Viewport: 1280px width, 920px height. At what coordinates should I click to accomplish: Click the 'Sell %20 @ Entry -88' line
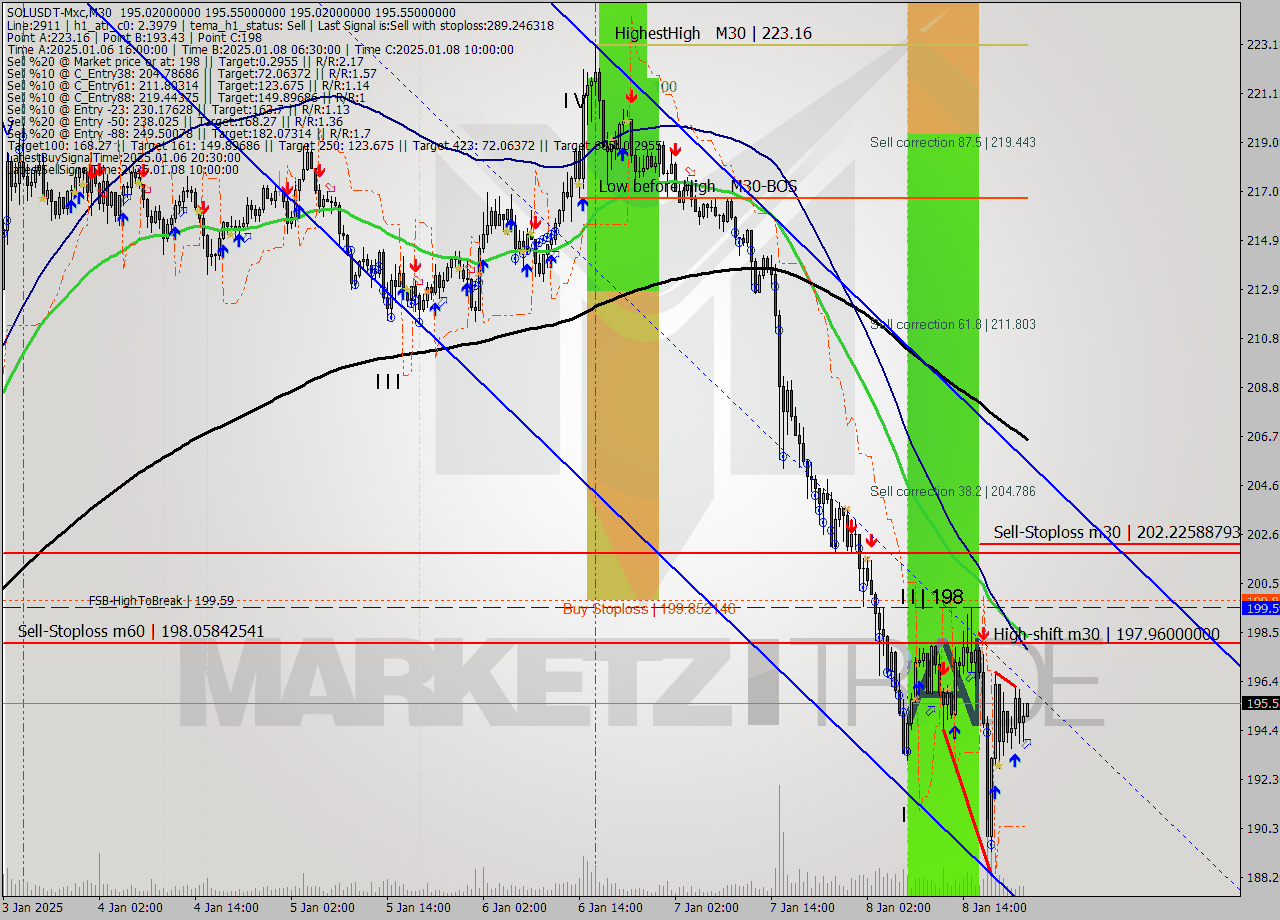(187, 134)
